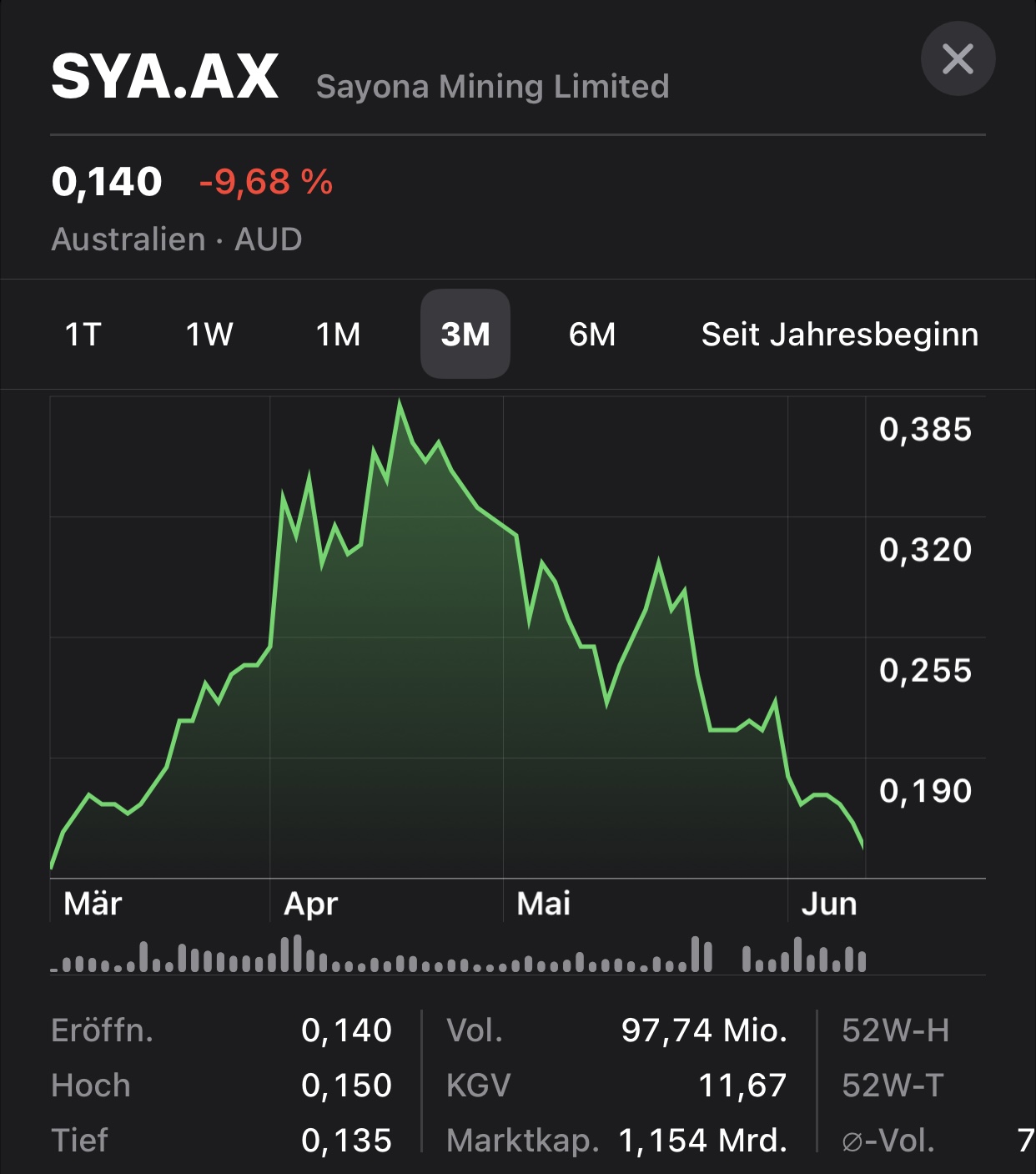Tap the volume bars below the chart
The height and width of the screenshot is (1174, 1036).
click(459, 958)
